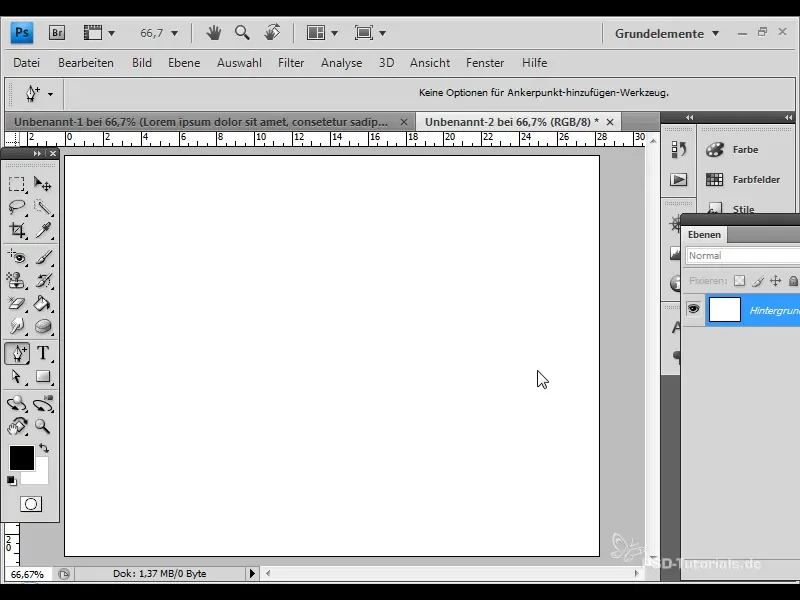Open the Datei menu

click(x=27, y=63)
